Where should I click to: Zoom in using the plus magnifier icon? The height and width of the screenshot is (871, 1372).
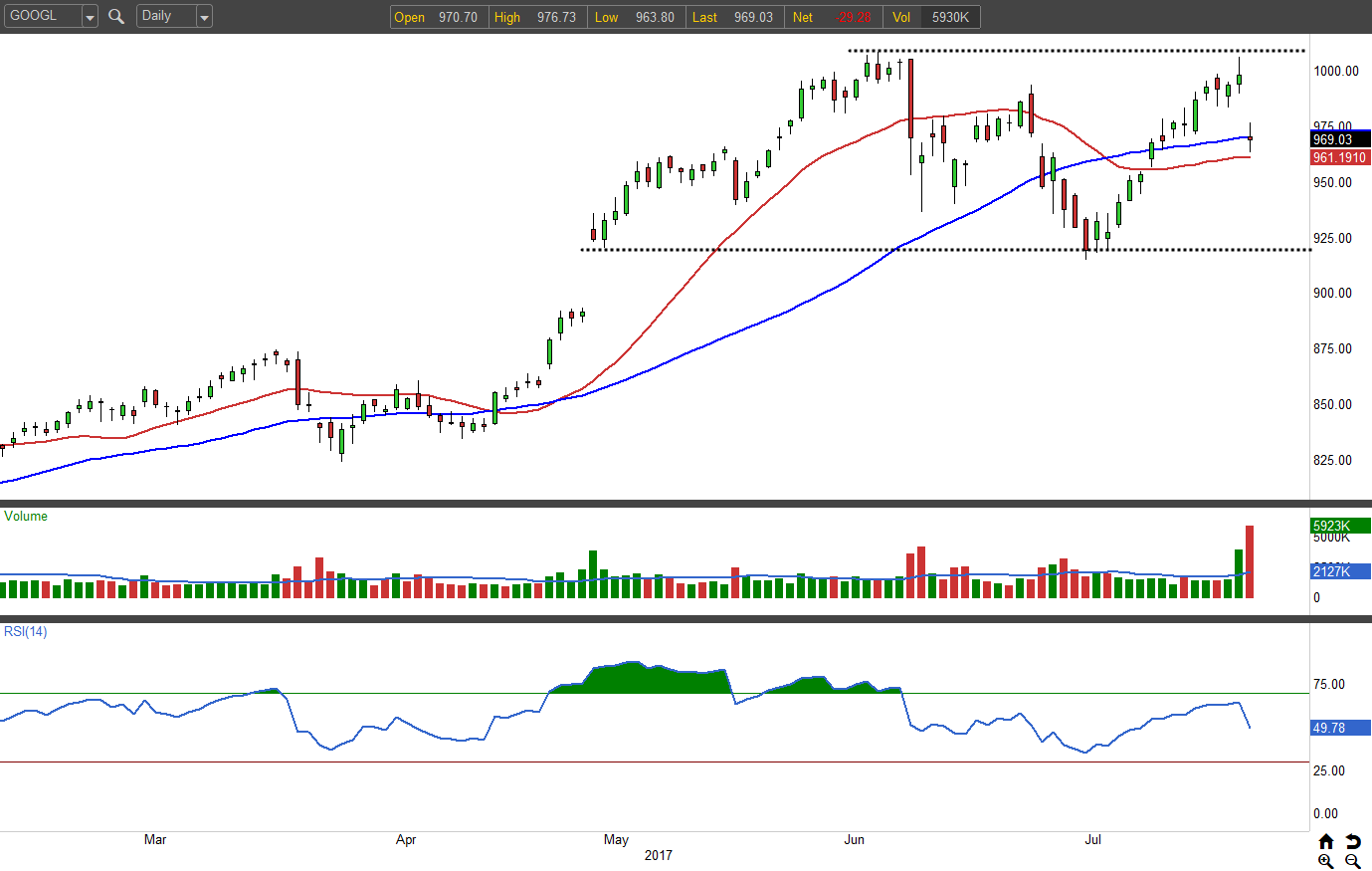click(x=1326, y=861)
